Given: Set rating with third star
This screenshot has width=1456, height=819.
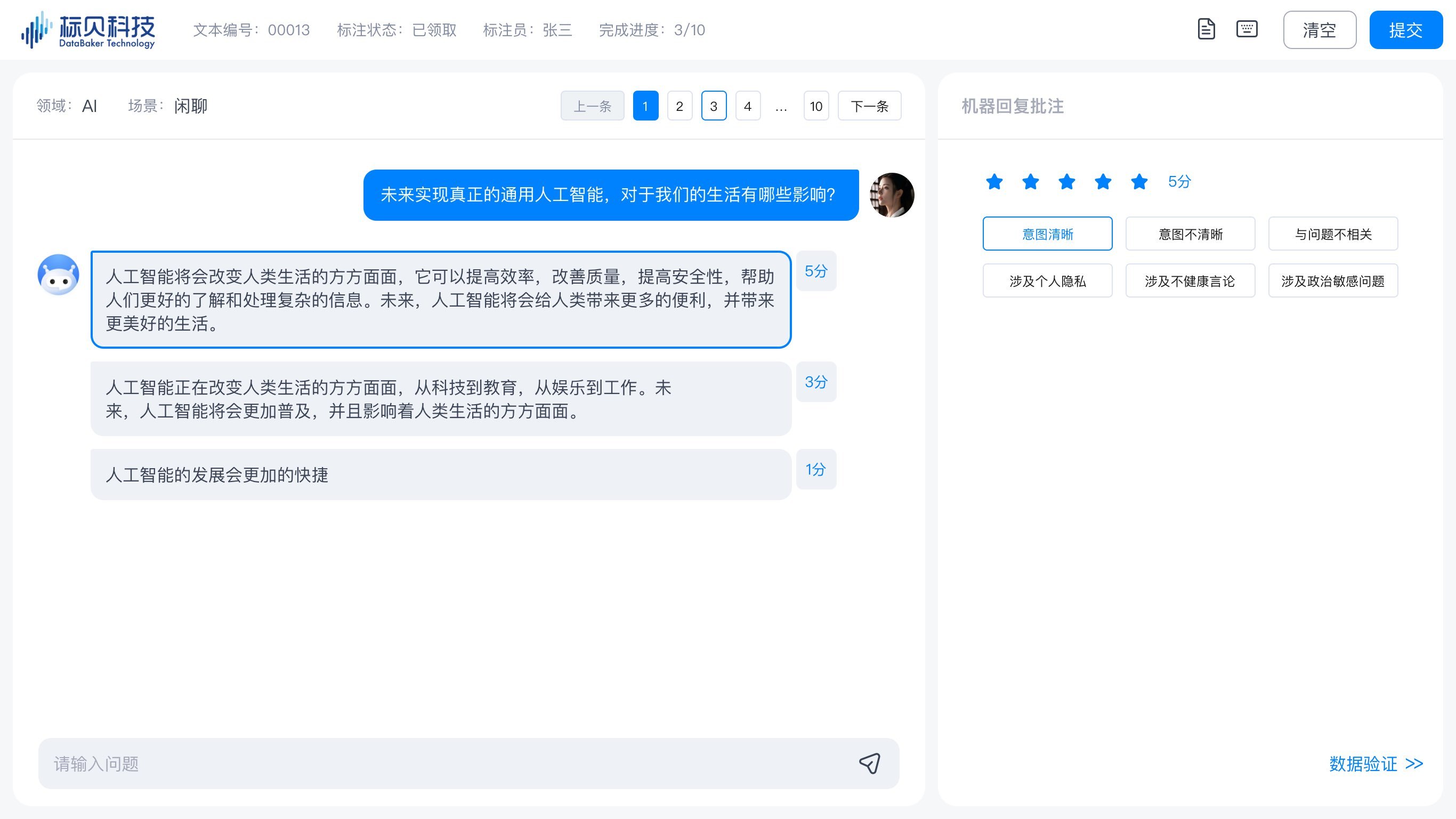Looking at the screenshot, I should pos(1066,182).
